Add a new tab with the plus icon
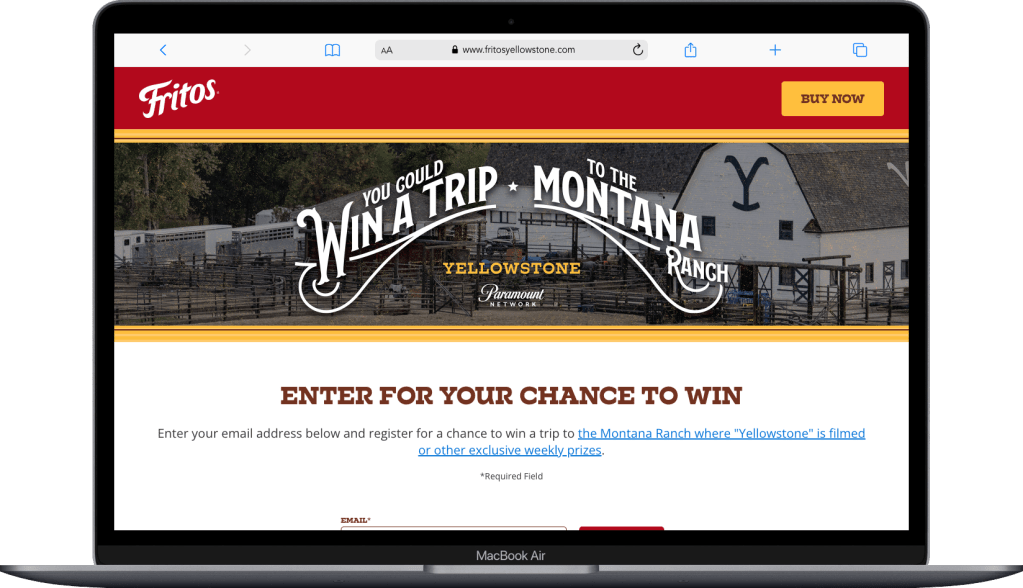Image resolution: width=1023 pixels, height=588 pixels. [775, 50]
